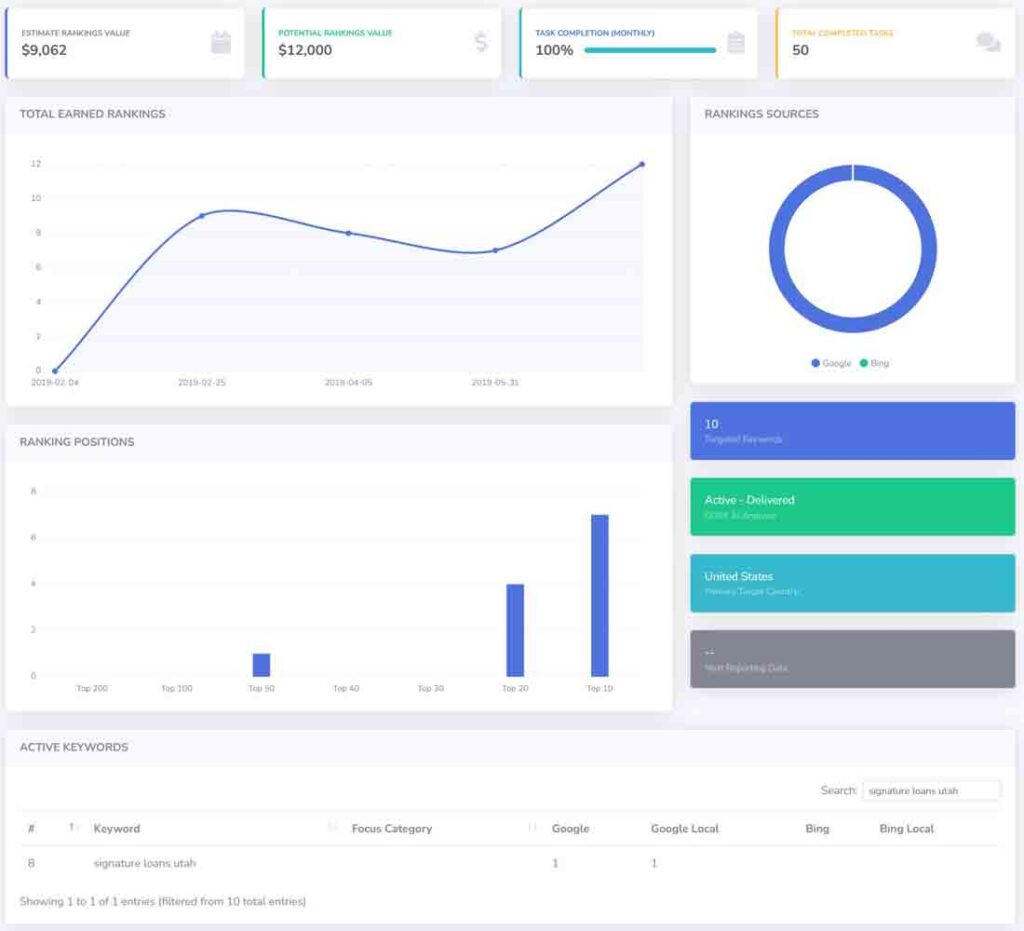Click the sort icon right of Keyword header
Image resolution: width=1024 pixels, height=931 pixels.
click(332, 828)
